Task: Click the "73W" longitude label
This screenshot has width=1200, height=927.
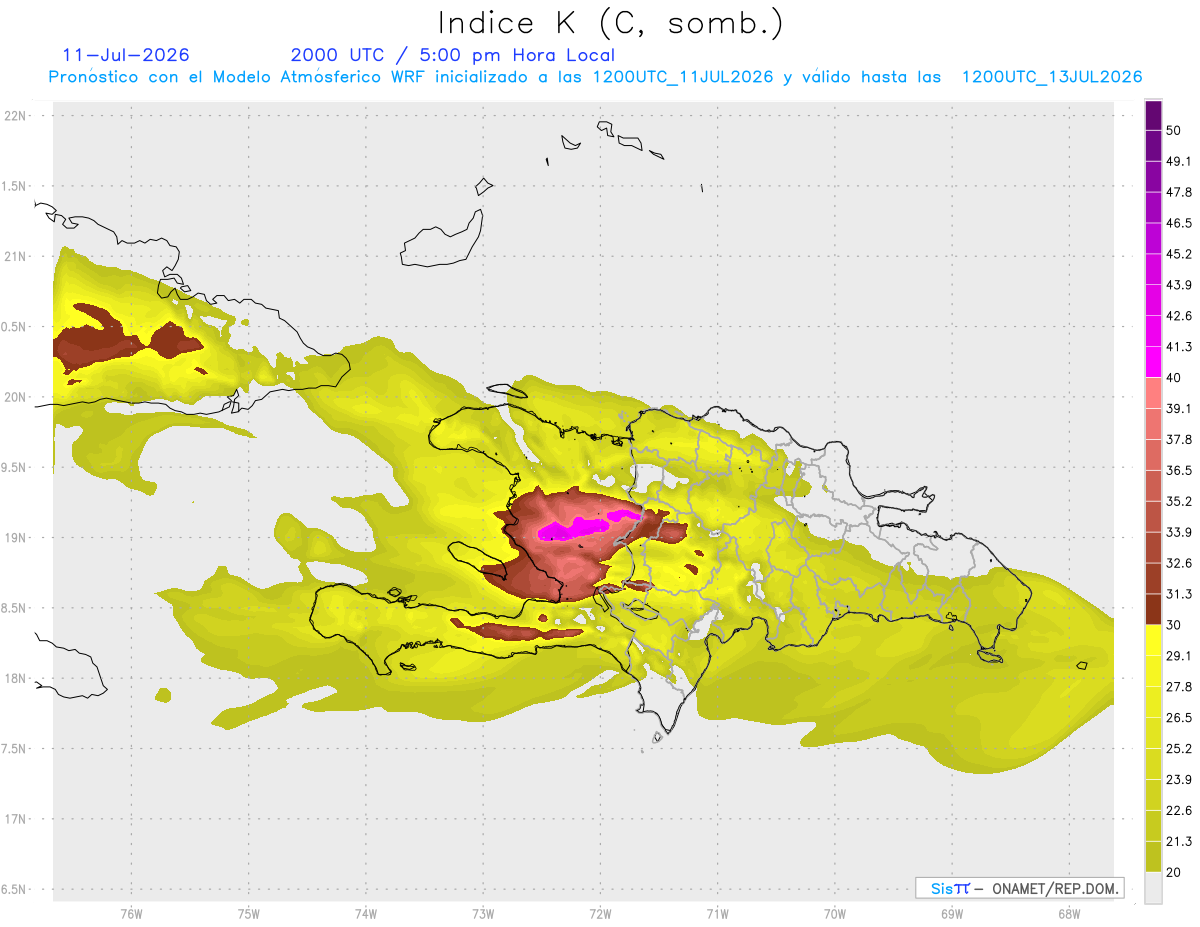Action: pos(483,914)
